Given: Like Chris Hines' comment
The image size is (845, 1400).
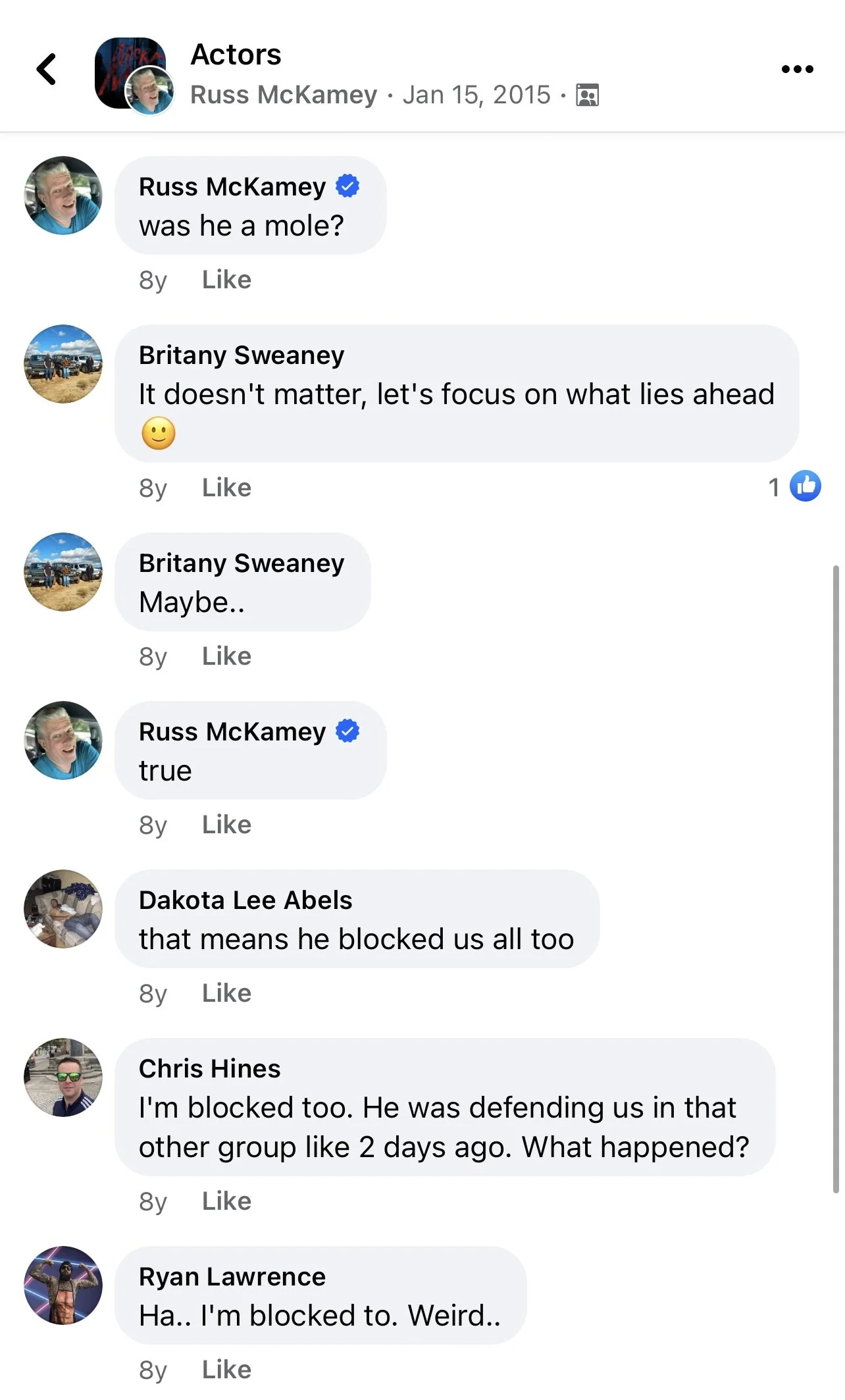Looking at the screenshot, I should 226,1201.
